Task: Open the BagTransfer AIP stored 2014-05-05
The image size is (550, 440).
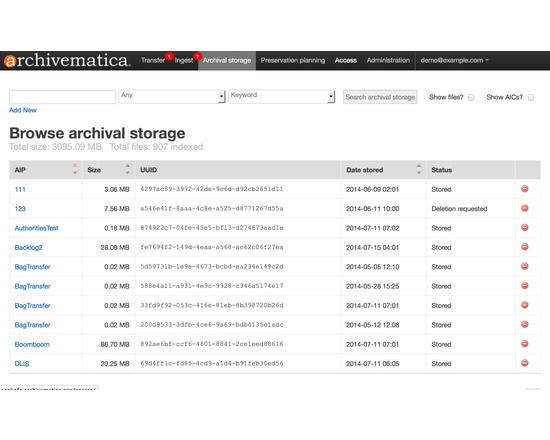Action: [x=32, y=267]
